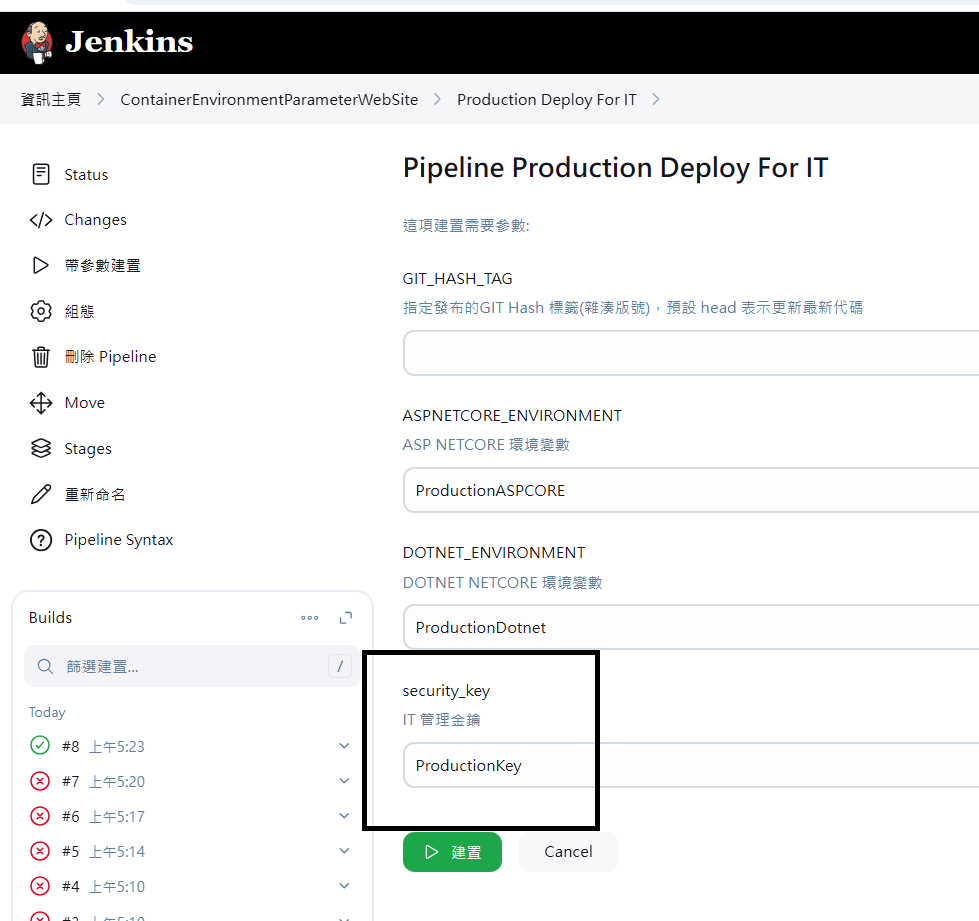The height and width of the screenshot is (921, 979).
Task: Expand chevron after 資訊主頁 breadcrumb
Action: pyautogui.click(x=101, y=100)
